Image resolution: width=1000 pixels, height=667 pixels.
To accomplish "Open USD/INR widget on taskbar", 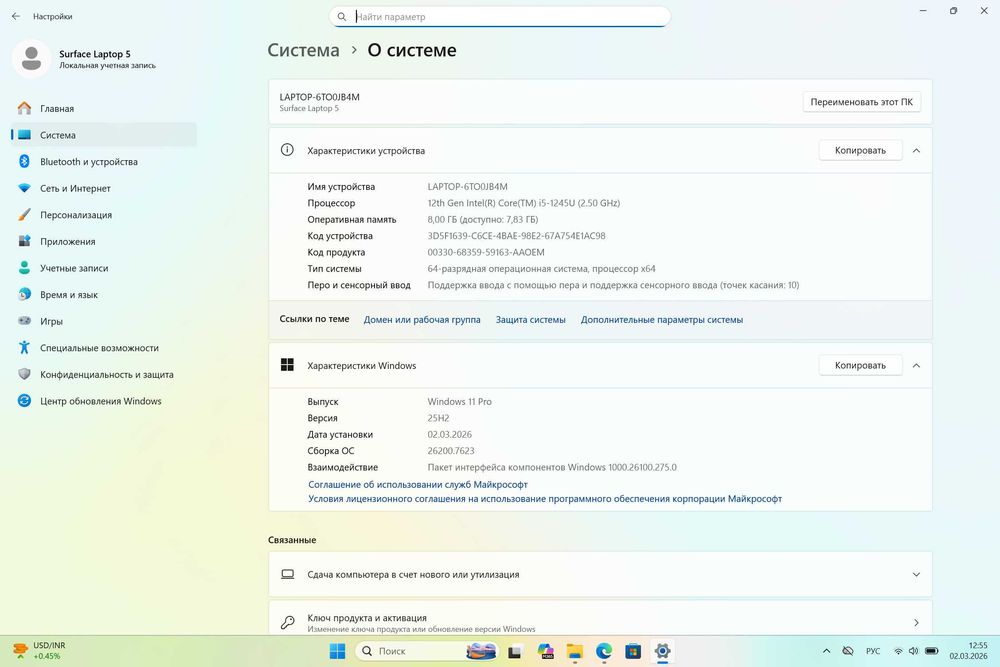I will [40, 651].
